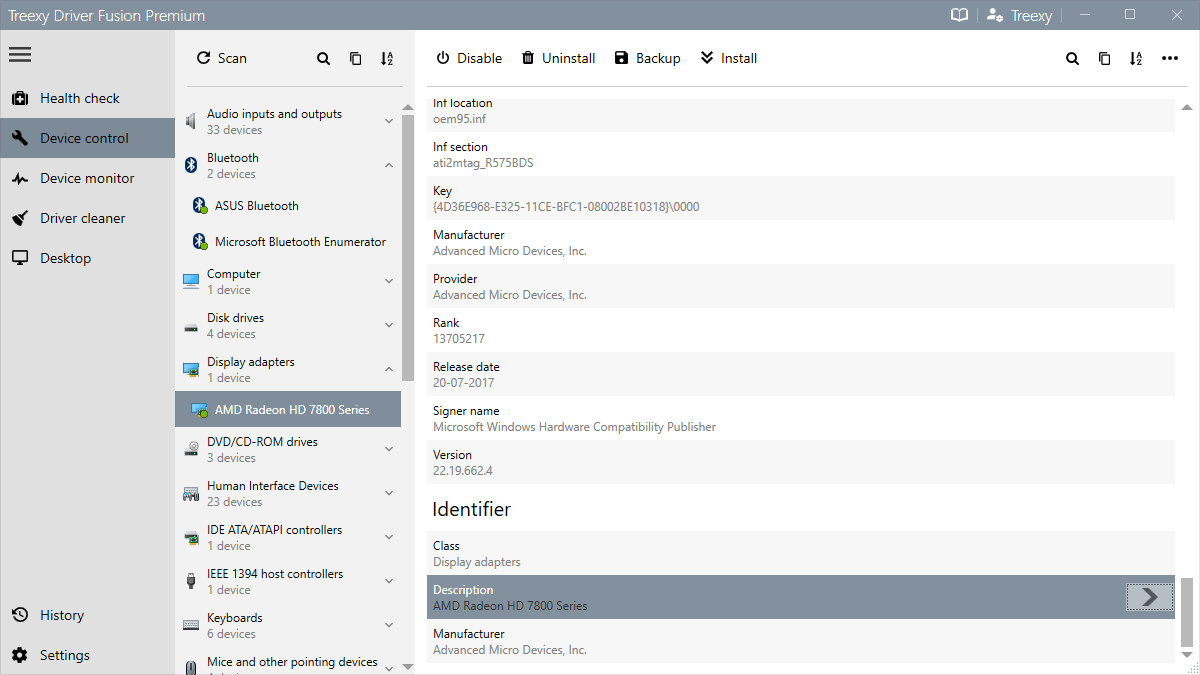Screen dimensions: 1200x675
Task: Expand the Human Interface Devices group
Action: coord(389,492)
